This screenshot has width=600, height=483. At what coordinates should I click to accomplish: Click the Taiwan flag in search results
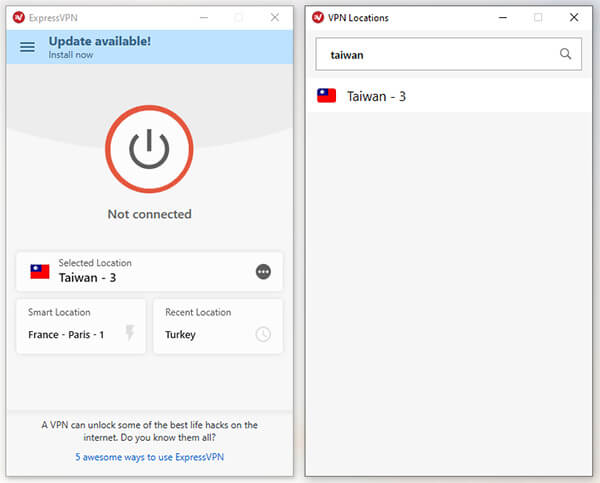pos(326,96)
